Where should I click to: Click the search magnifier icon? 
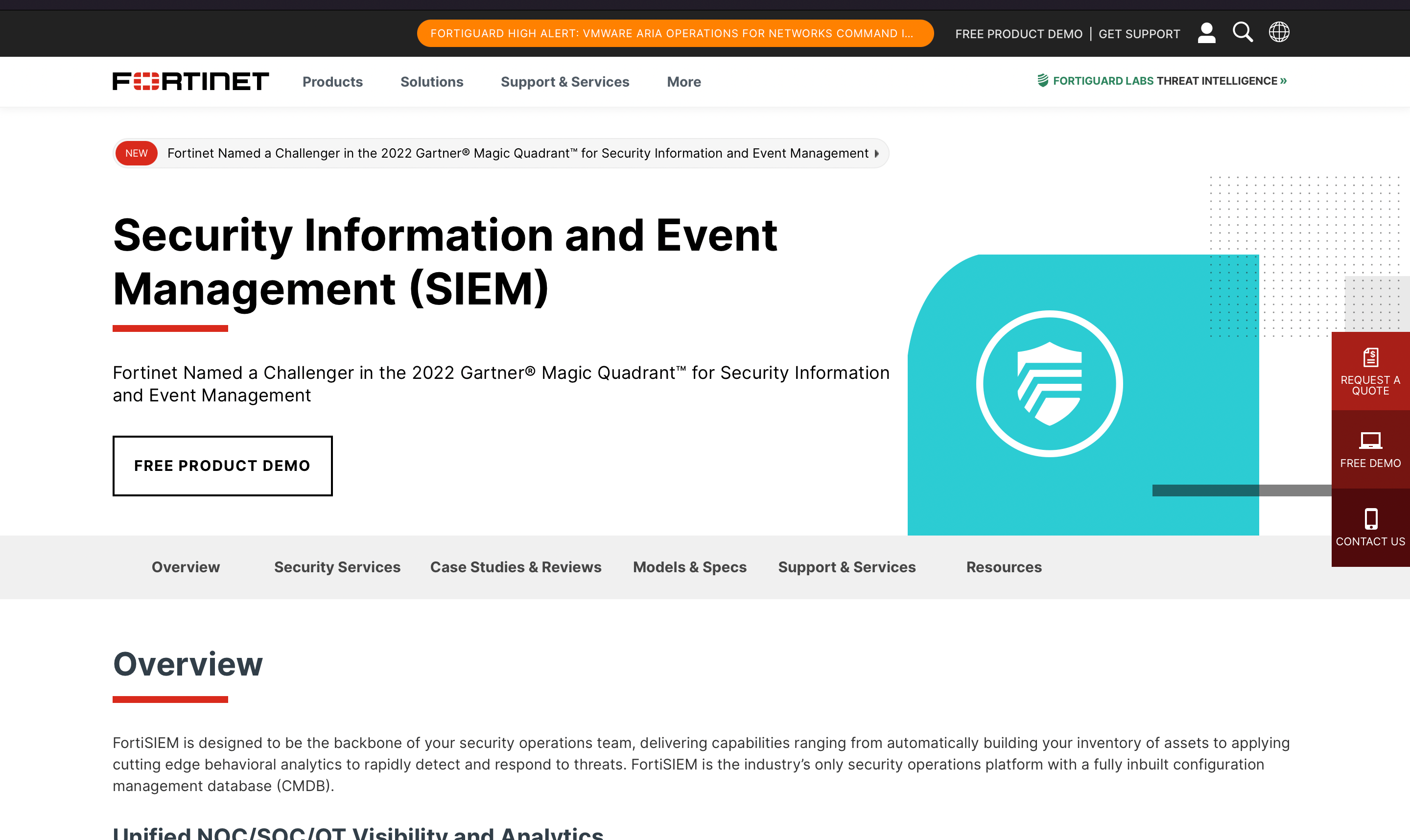(x=1243, y=32)
